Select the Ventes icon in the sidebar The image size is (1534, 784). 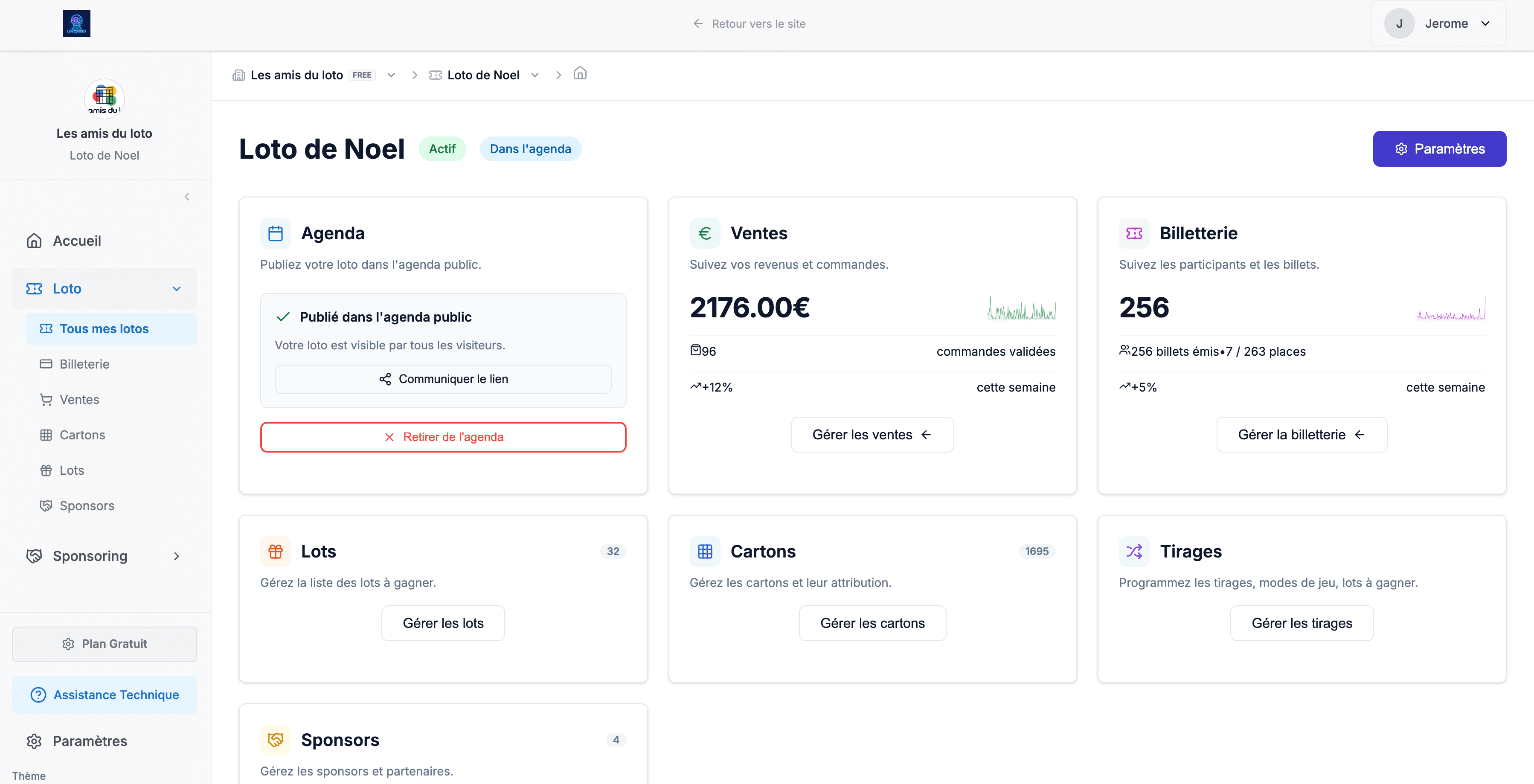46,399
